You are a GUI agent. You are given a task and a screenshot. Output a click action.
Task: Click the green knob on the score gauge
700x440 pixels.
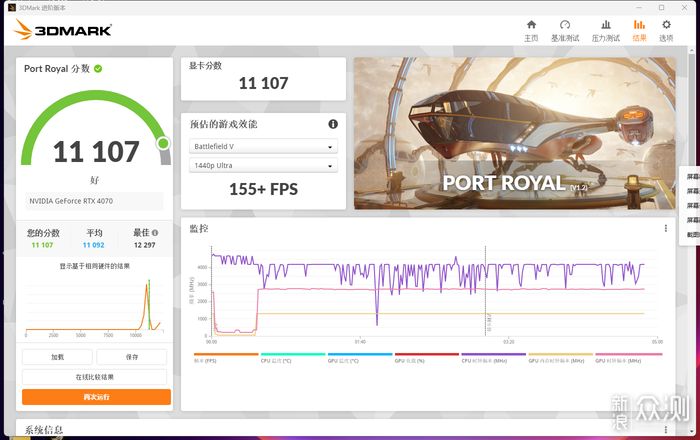coord(163,143)
